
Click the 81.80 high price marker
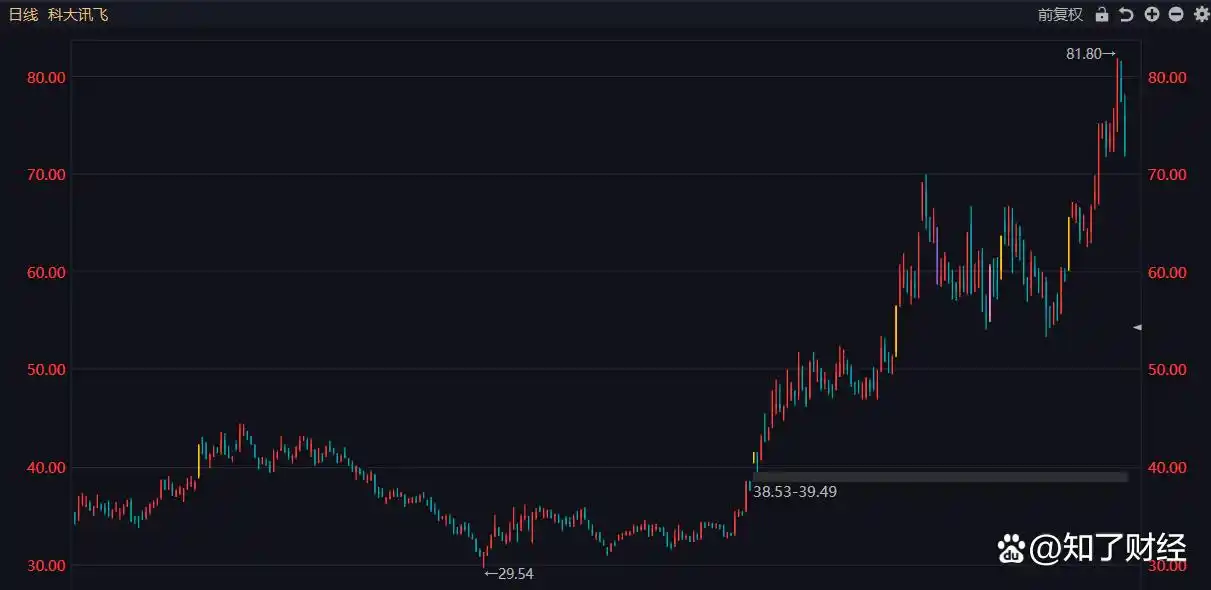click(1090, 54)
